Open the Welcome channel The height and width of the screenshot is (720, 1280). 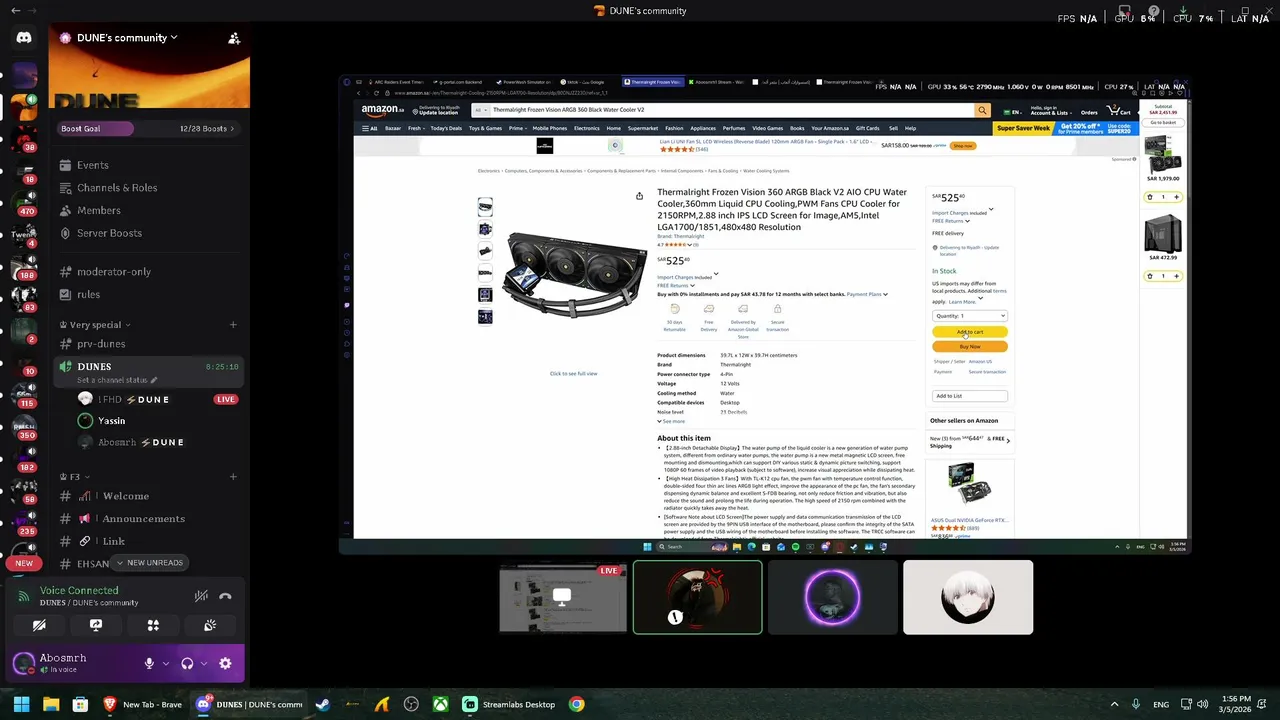point(148,496)
